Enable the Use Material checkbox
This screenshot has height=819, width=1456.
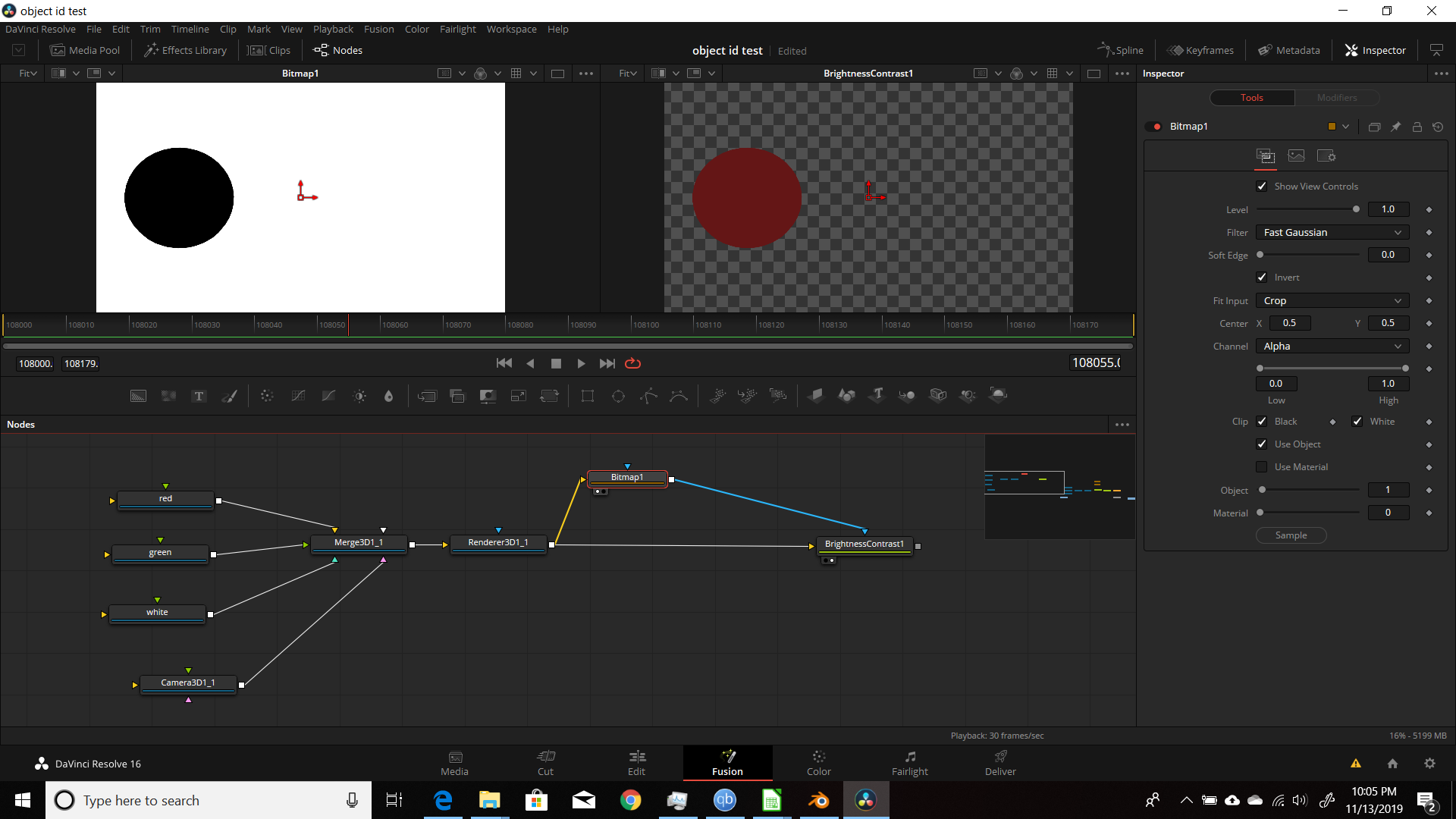pos(1262,466)
